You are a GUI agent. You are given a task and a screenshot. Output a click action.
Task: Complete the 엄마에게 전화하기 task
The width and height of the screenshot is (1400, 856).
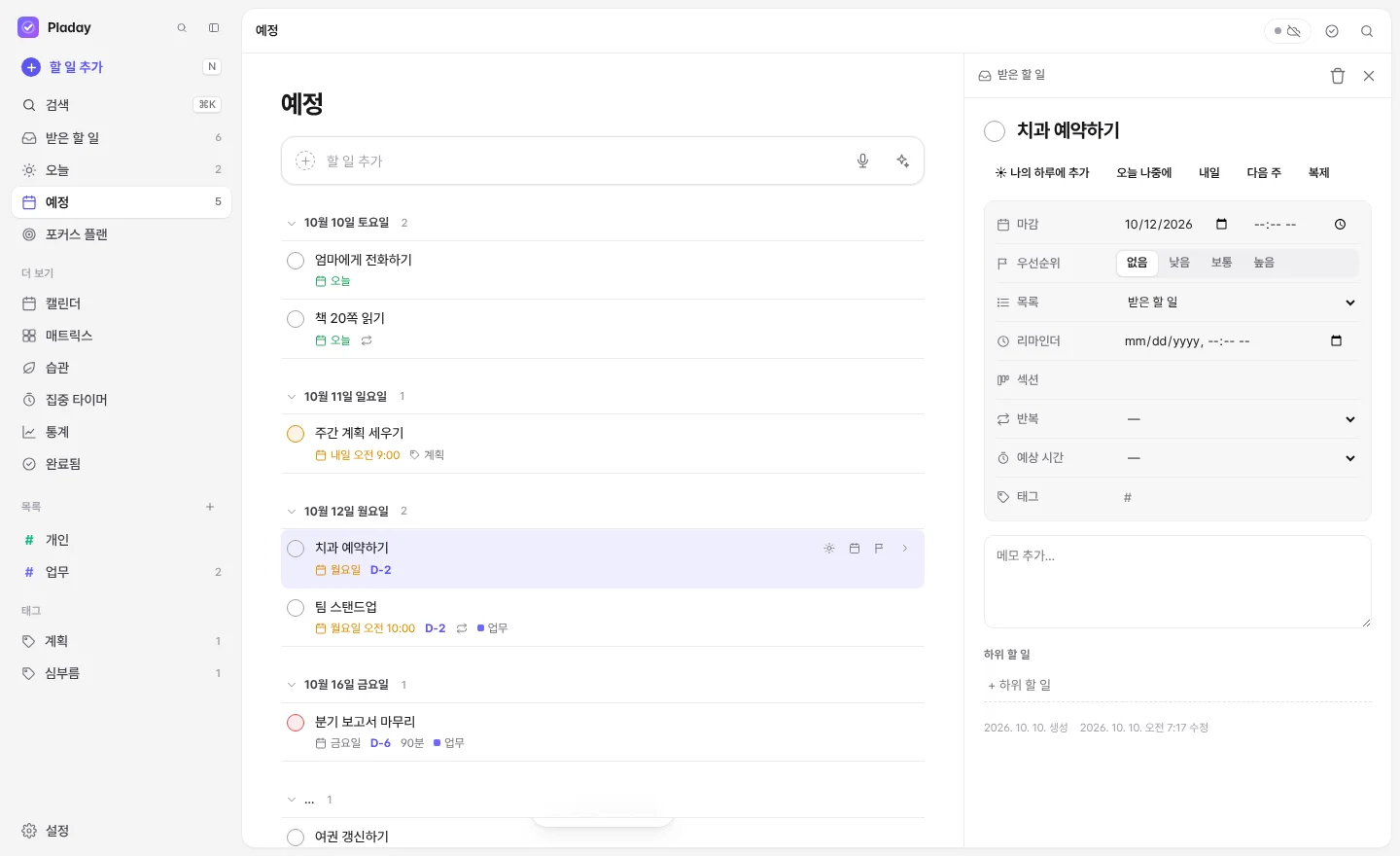tap(296, 261)
